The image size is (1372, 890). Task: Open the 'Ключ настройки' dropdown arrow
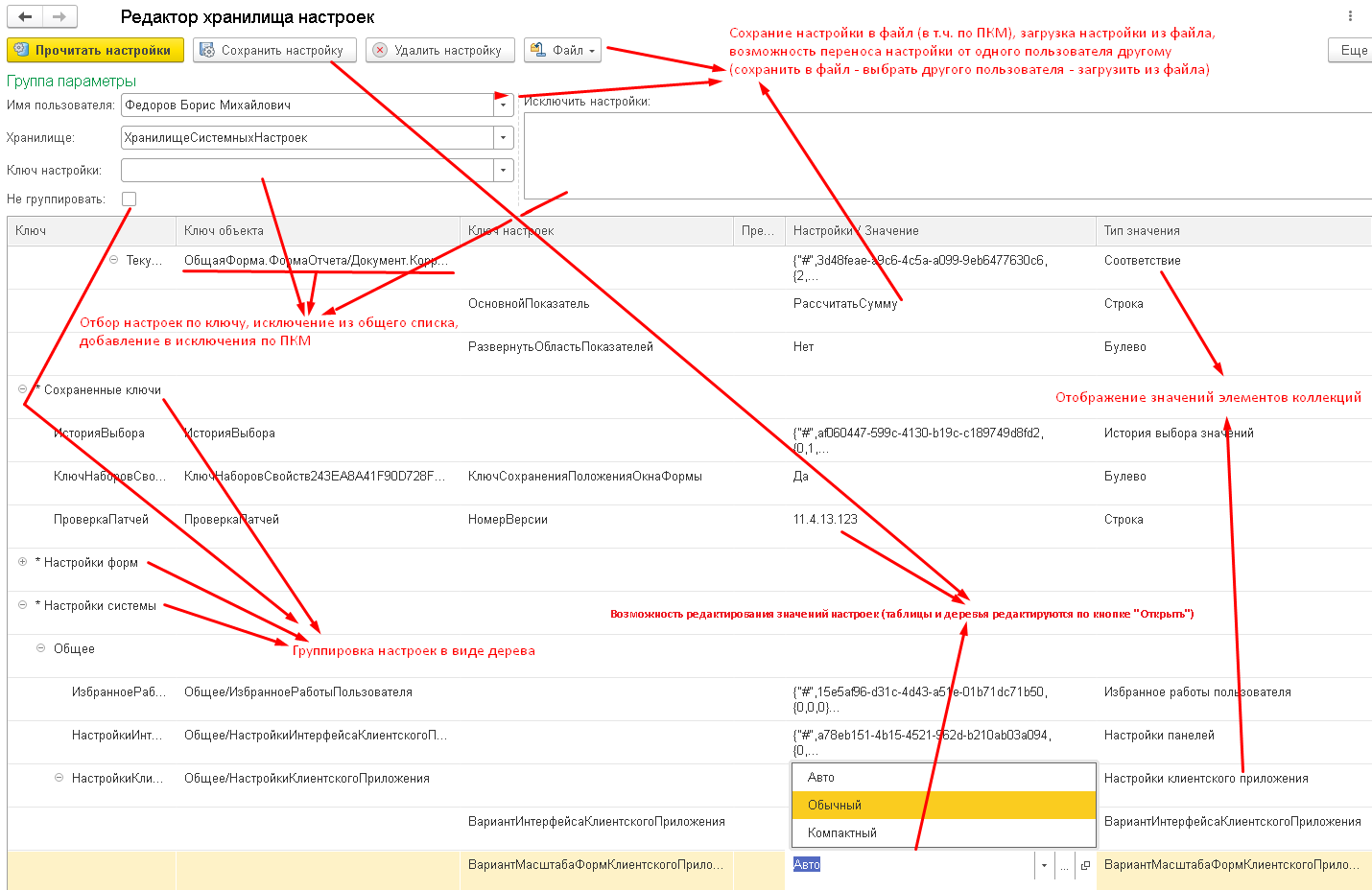point(504,170)
